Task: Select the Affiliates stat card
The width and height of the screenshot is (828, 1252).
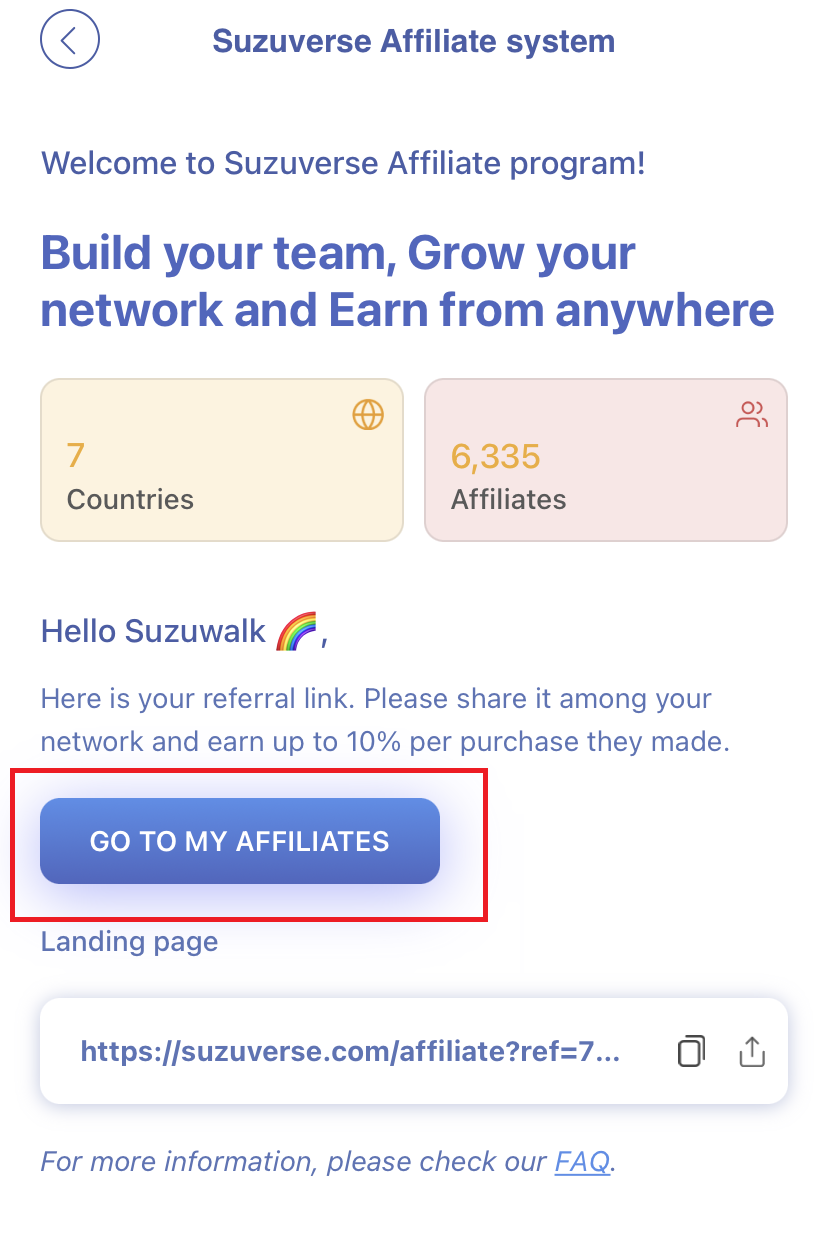Action: point(606,460)
